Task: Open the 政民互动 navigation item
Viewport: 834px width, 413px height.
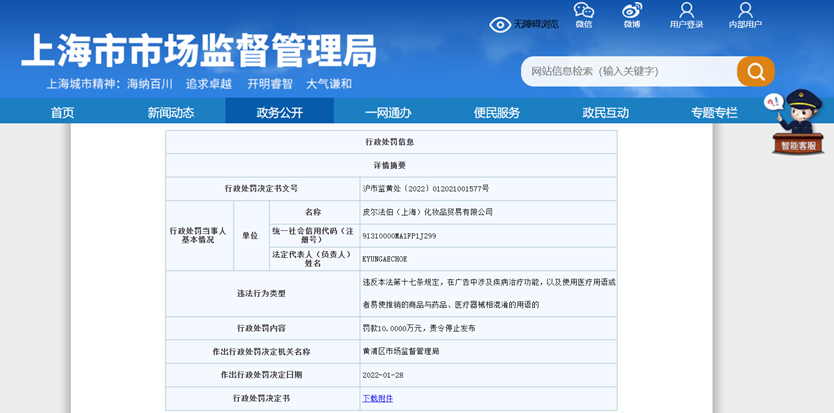Action: tap(606, 112)
